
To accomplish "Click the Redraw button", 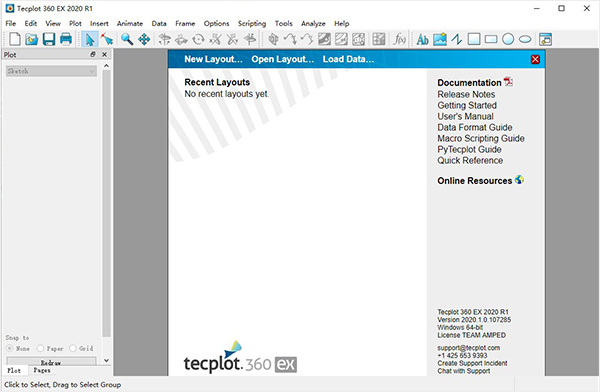I will coord(51,361).
